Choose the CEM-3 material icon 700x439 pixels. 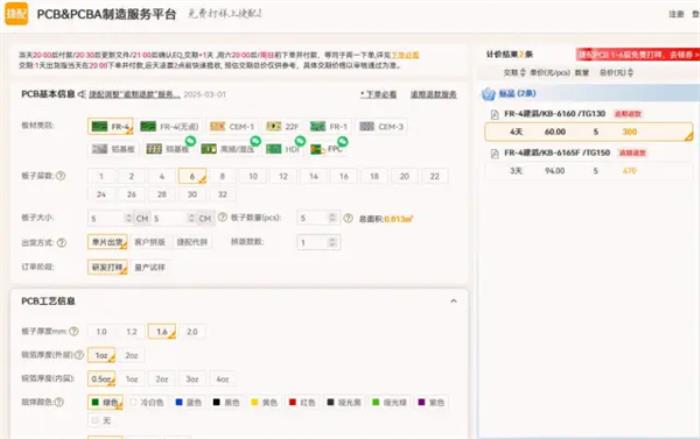(367, 126)
